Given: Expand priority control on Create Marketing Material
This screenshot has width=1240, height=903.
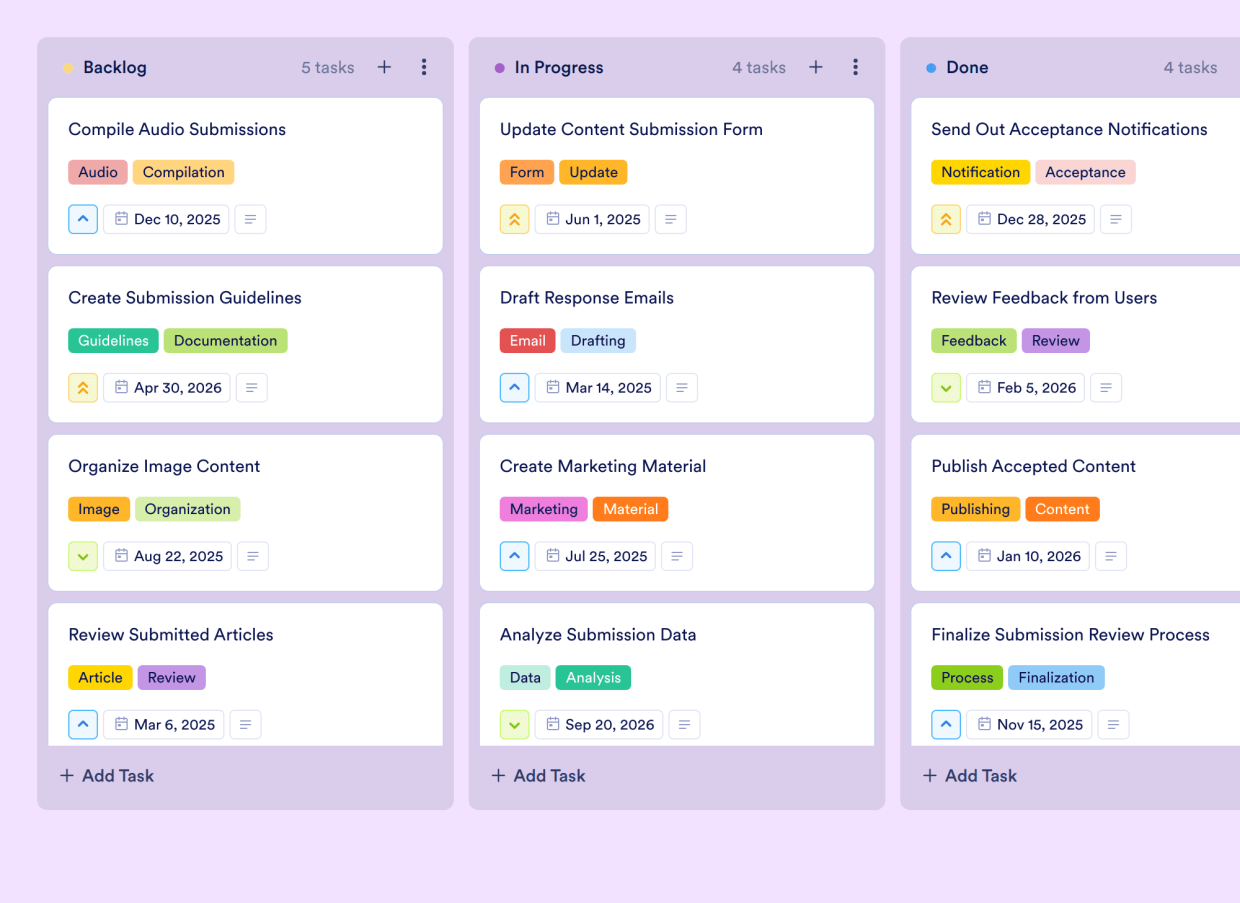Looking at the screenshot, I should coord(514,556).
